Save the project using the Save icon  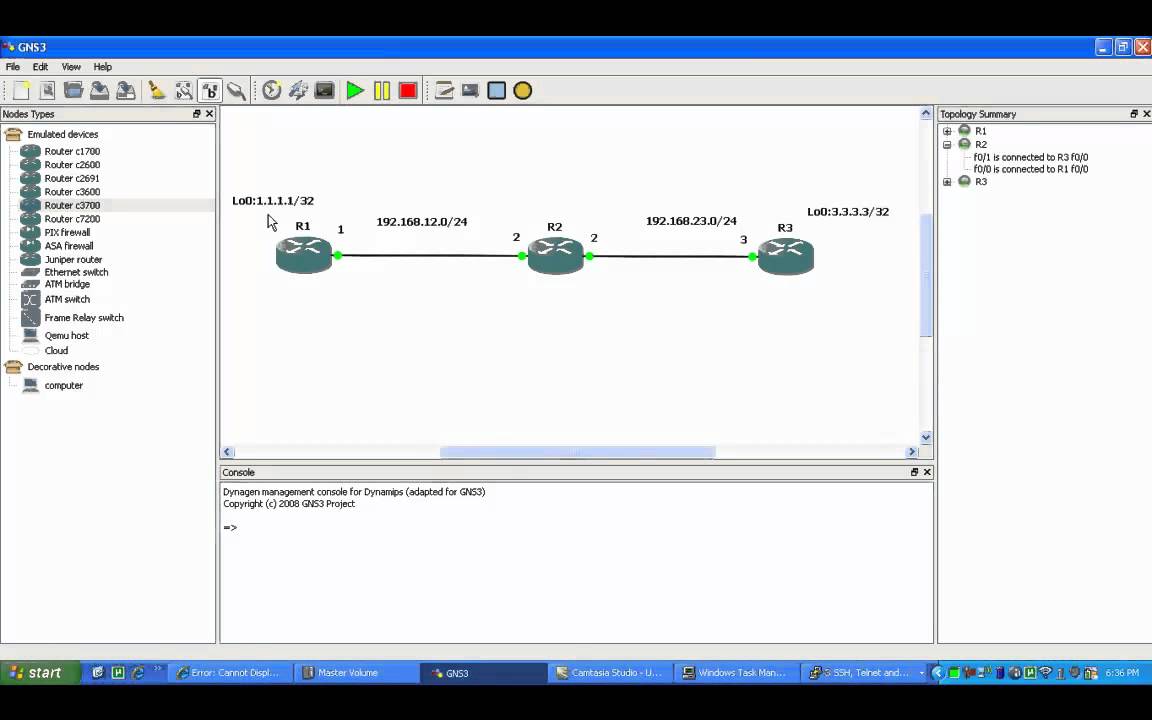[100, 90]
